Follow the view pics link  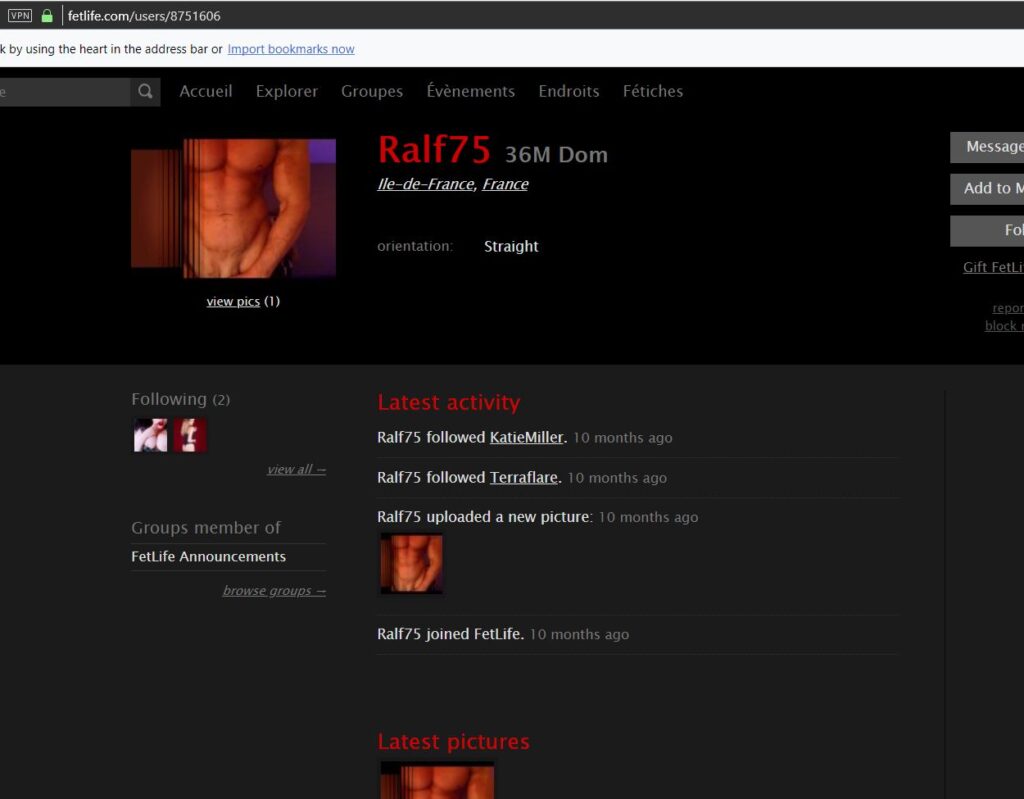click(233, 302)
